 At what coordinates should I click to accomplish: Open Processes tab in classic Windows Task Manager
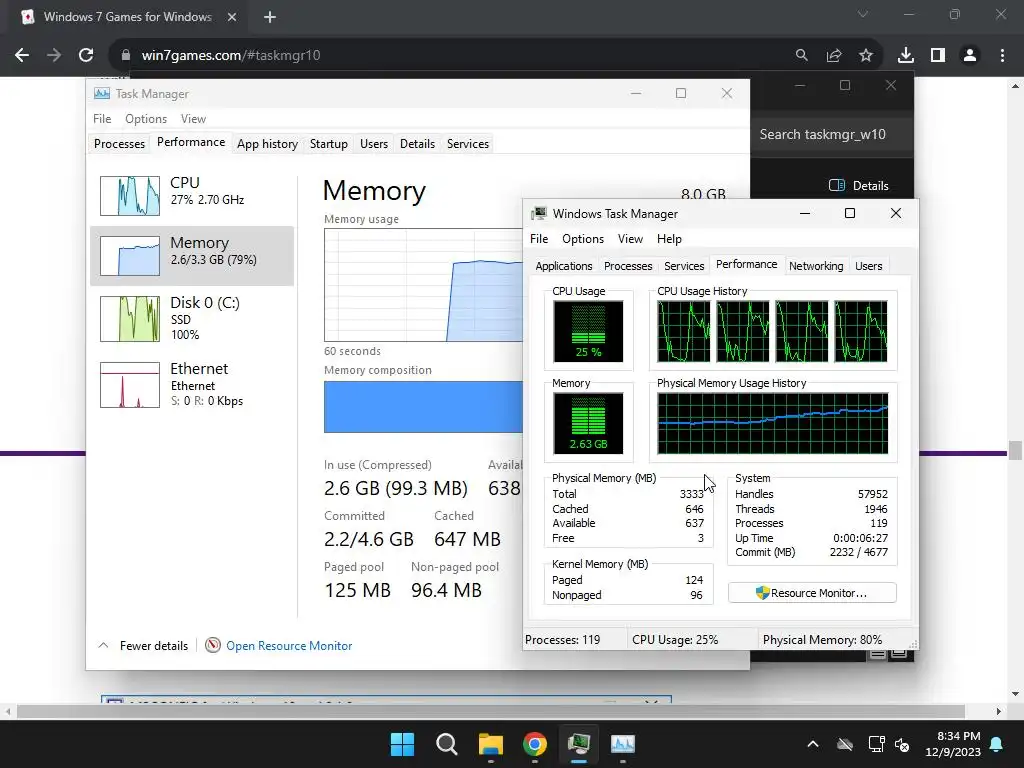(x=628, y=266)
